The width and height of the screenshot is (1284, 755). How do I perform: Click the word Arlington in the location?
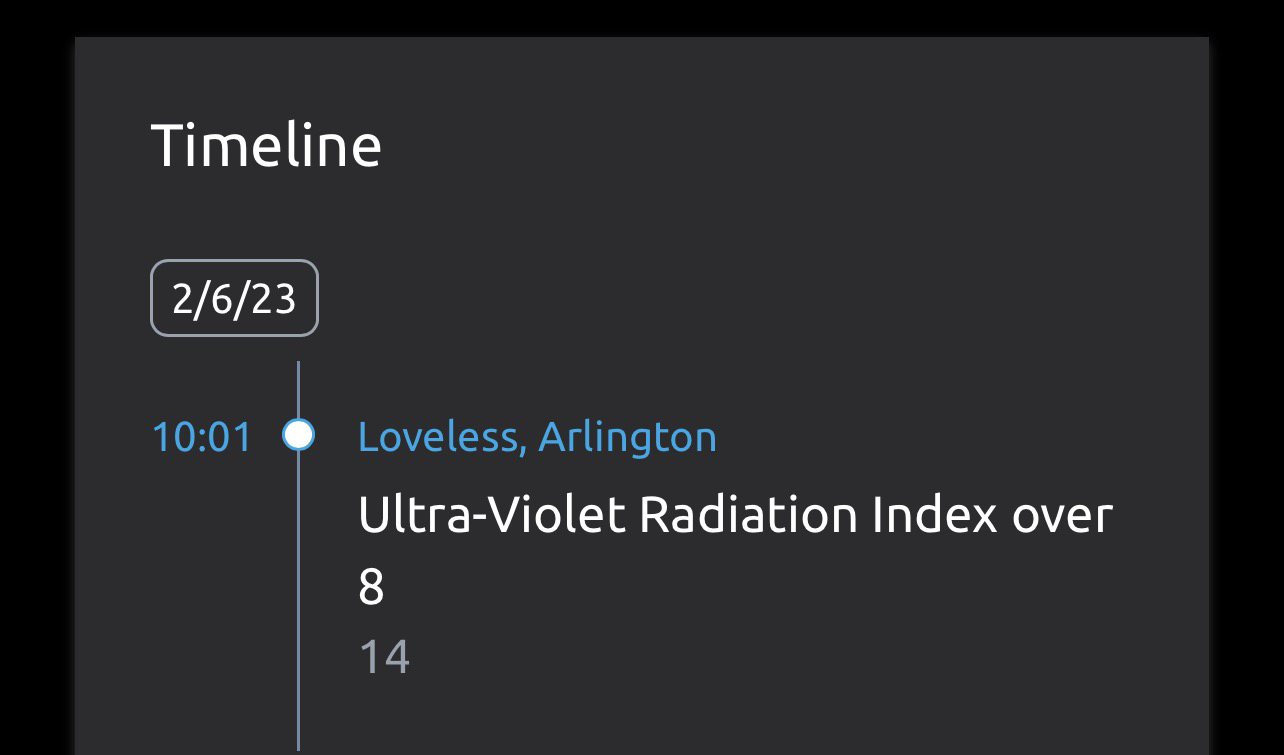tap(627, 436)
